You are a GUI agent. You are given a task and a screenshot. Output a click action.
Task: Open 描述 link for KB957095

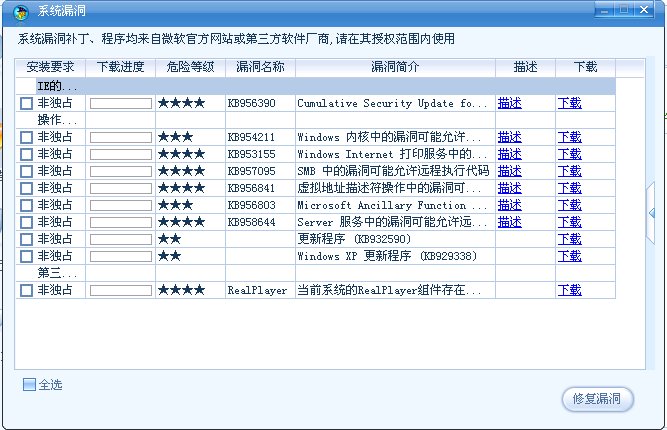pyautogui.click(x=510, y=171)
